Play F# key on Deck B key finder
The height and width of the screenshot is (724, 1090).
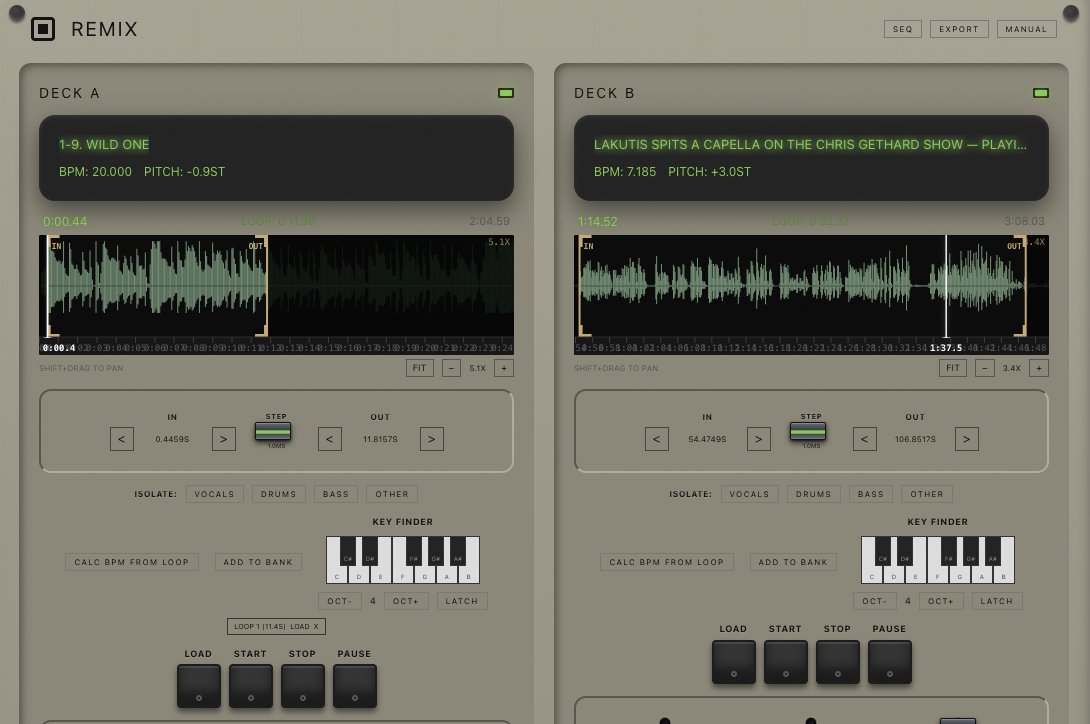(948, 552)
